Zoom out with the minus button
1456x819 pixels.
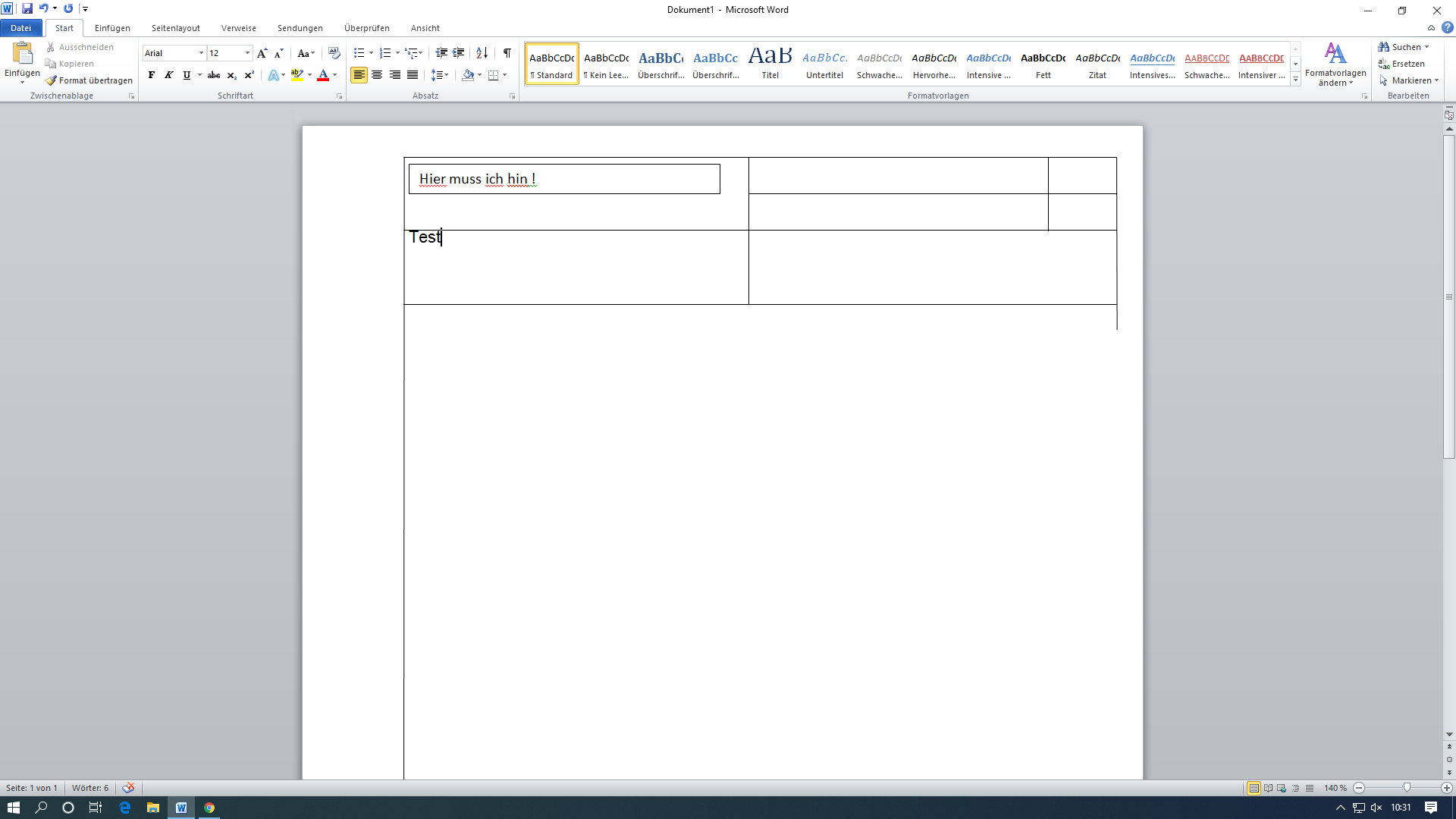(1359, 789)
